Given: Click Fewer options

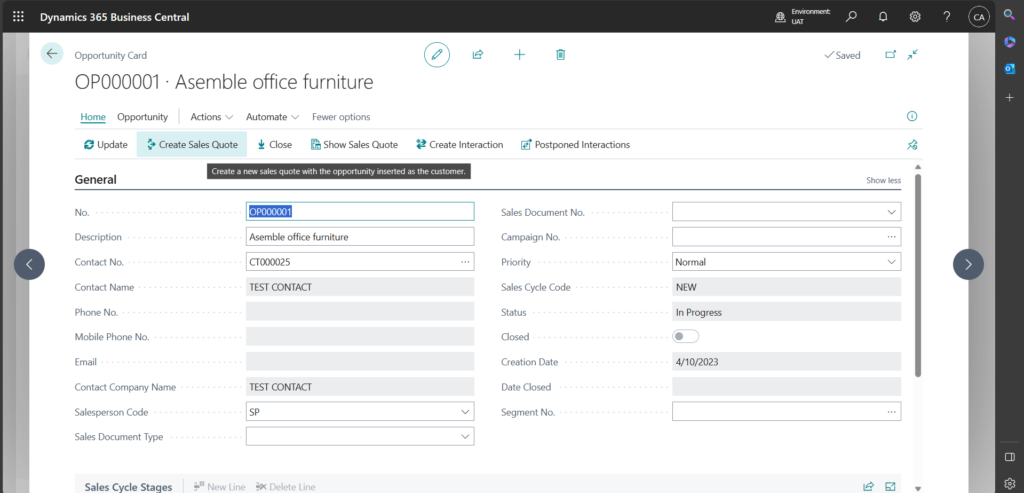Looking at the screenshot, I should (x=341, y=117).
